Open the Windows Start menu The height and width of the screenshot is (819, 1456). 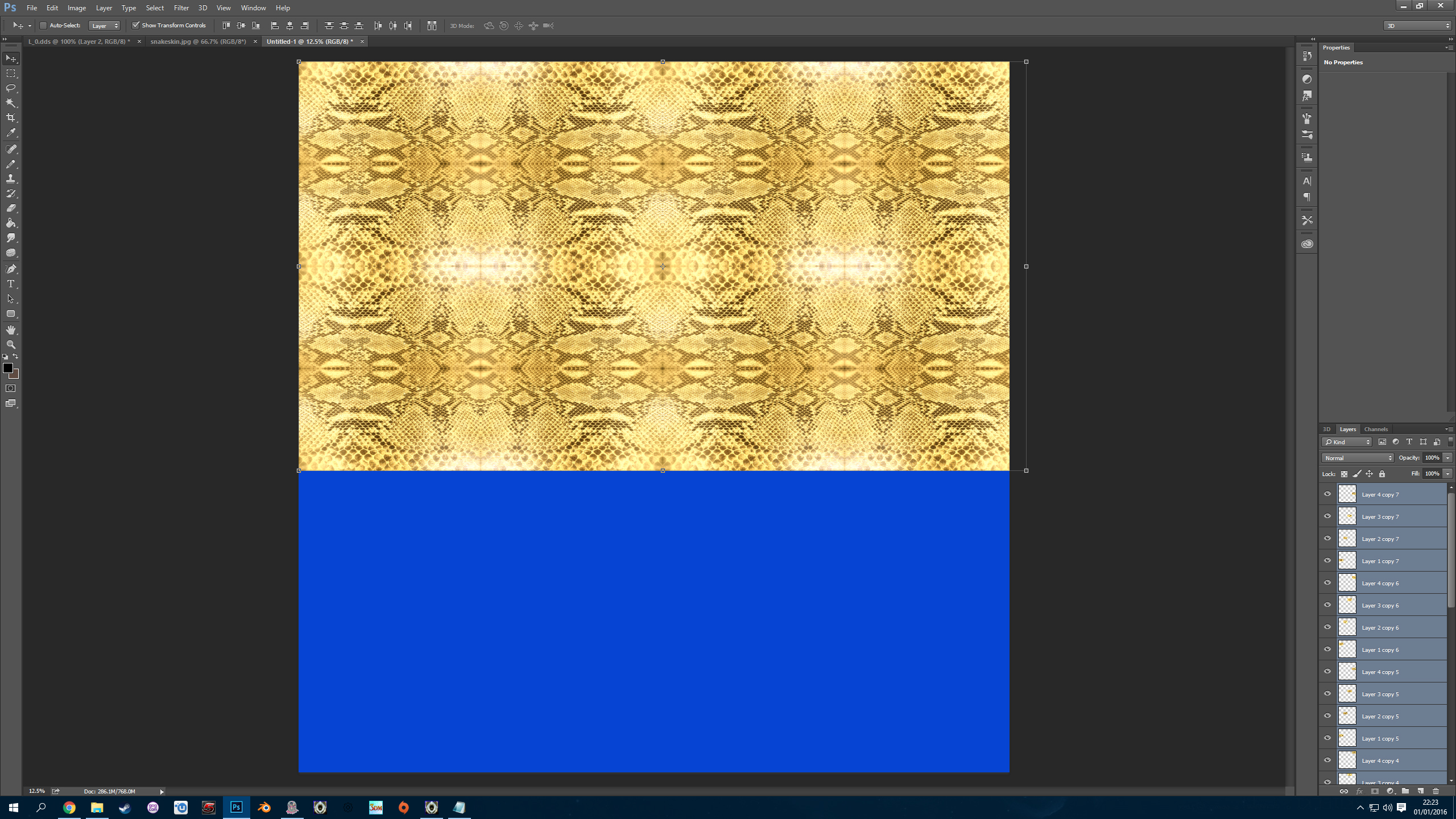tap(14, 808)
